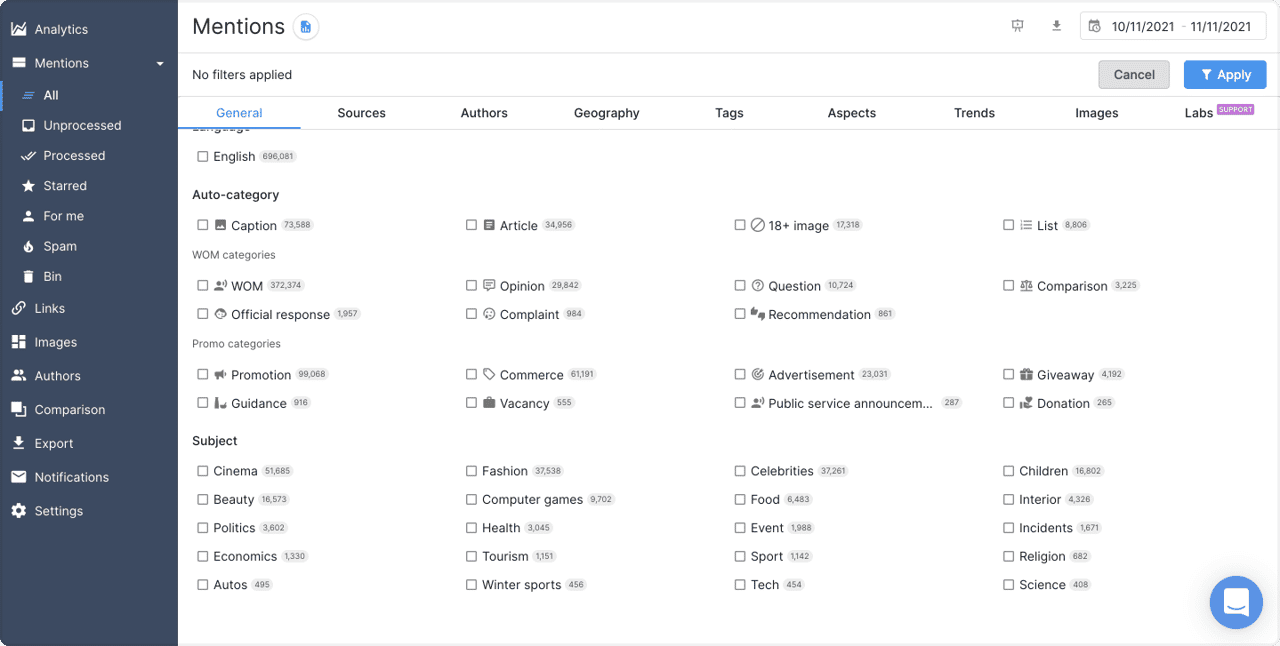The height and width of the screenshot is (646, 1280).
Task: Check the Donation checkbox
Action: click(1008, 403)
